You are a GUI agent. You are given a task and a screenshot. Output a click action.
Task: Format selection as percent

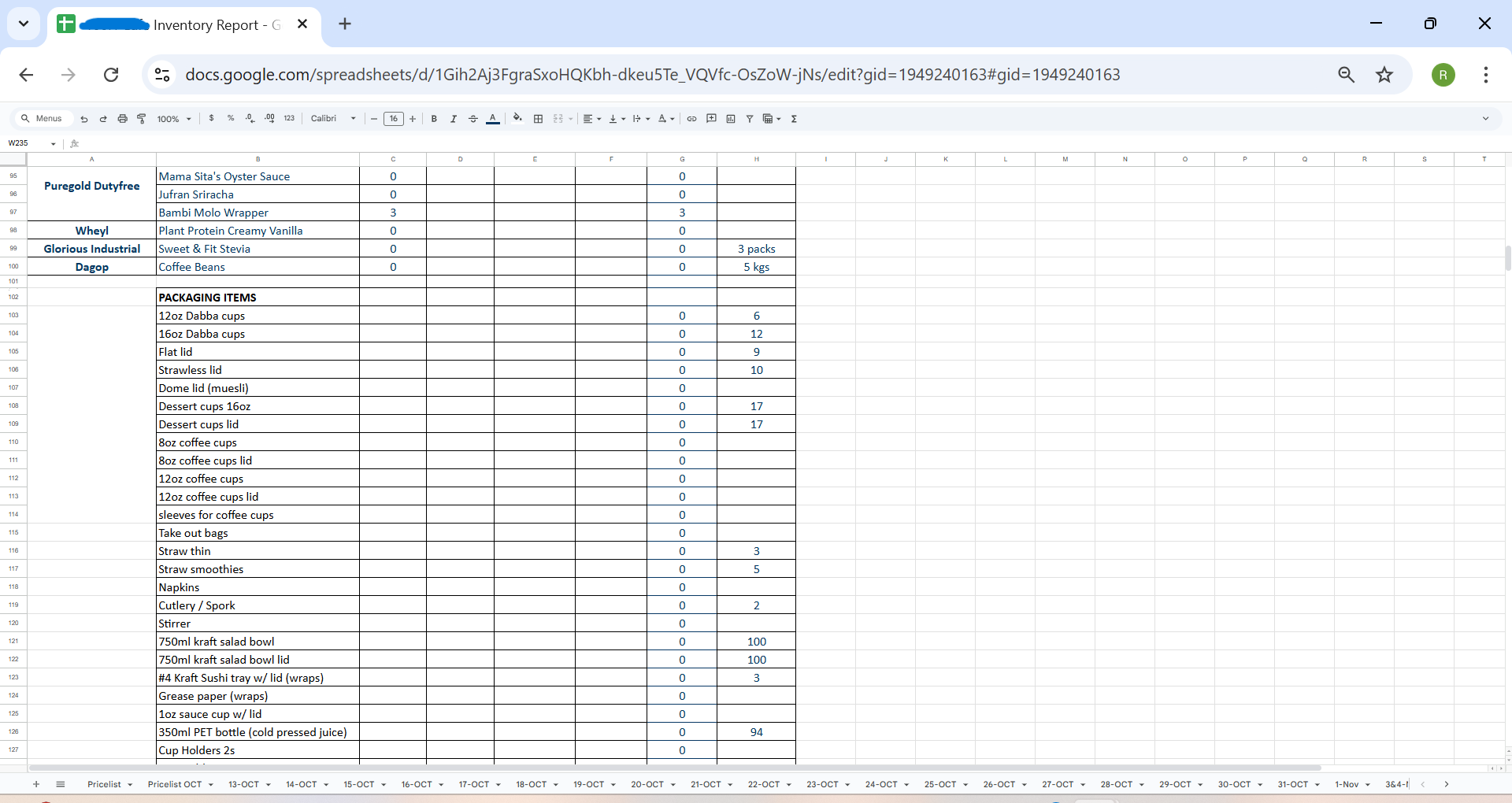[x=231, y=119]
